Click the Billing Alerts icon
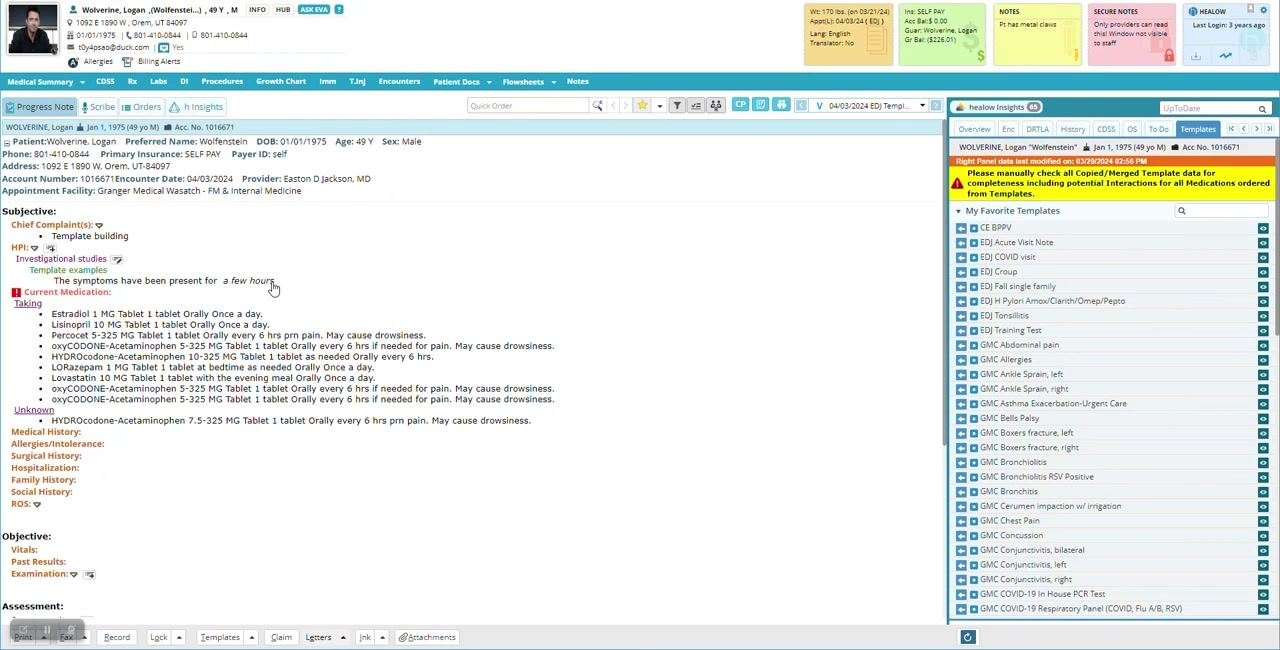This screenshot has width=1280, height=650. tap(126, 62)
